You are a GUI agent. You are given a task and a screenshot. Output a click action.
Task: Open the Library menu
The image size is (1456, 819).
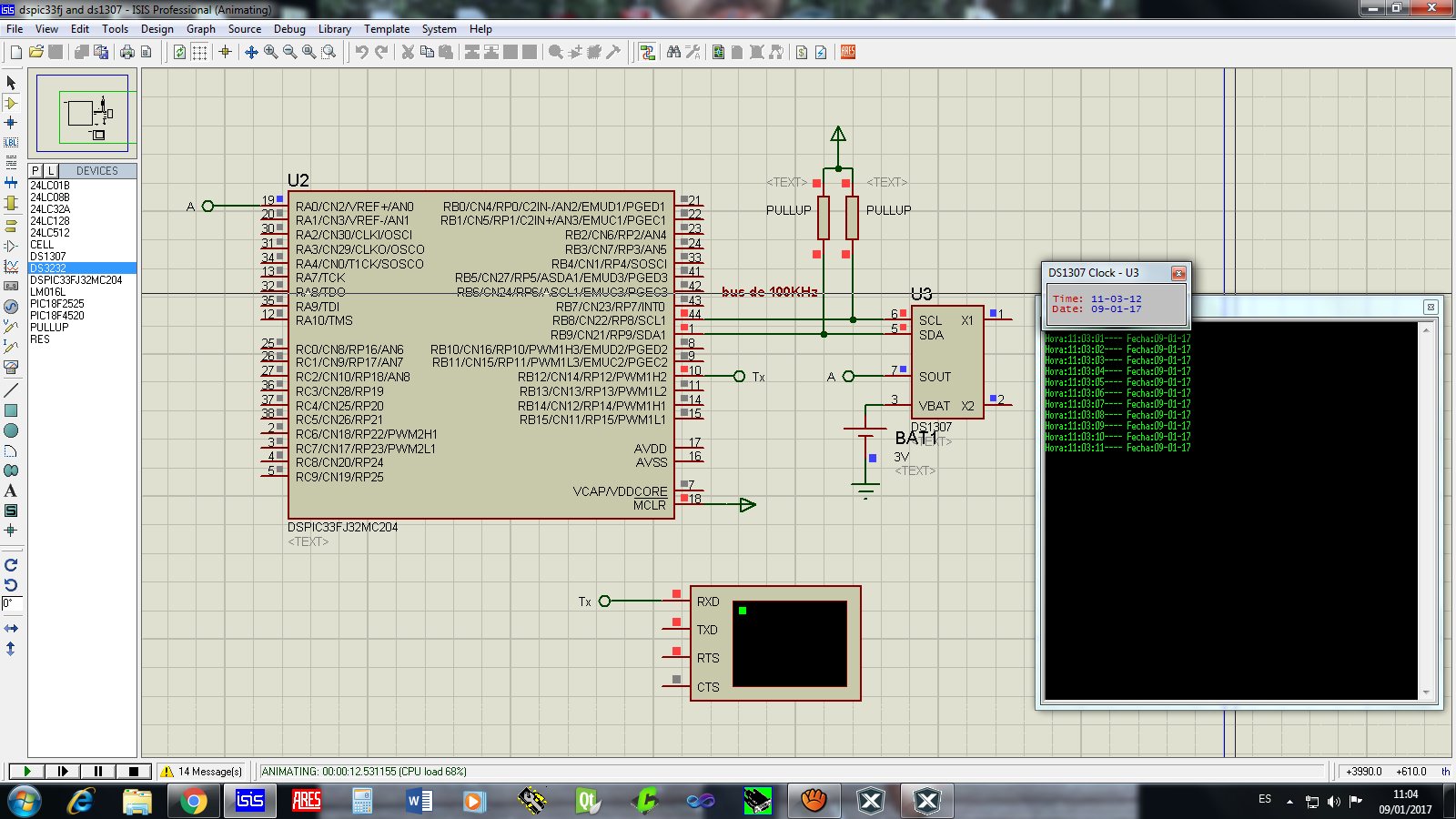[x=334, y=29]
